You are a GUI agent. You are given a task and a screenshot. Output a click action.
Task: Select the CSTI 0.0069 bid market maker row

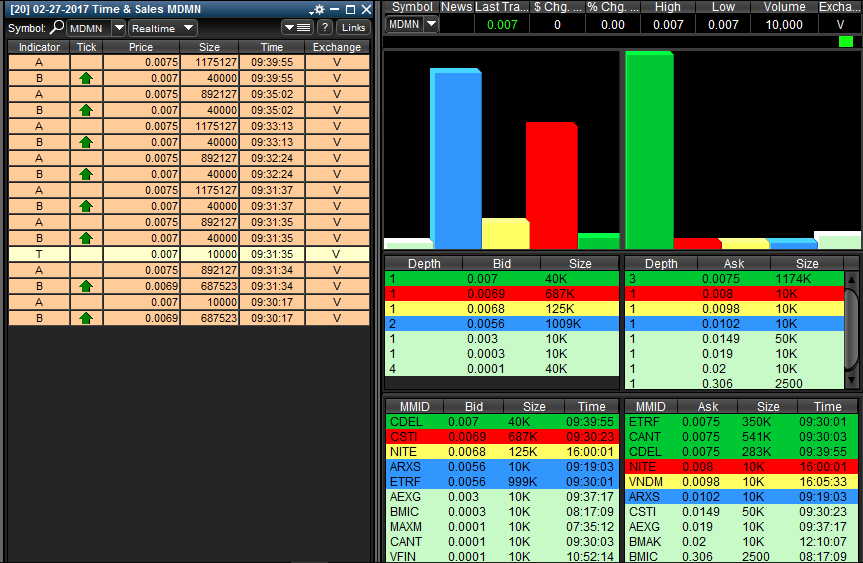pyautogui.click(x=502, y=436)
